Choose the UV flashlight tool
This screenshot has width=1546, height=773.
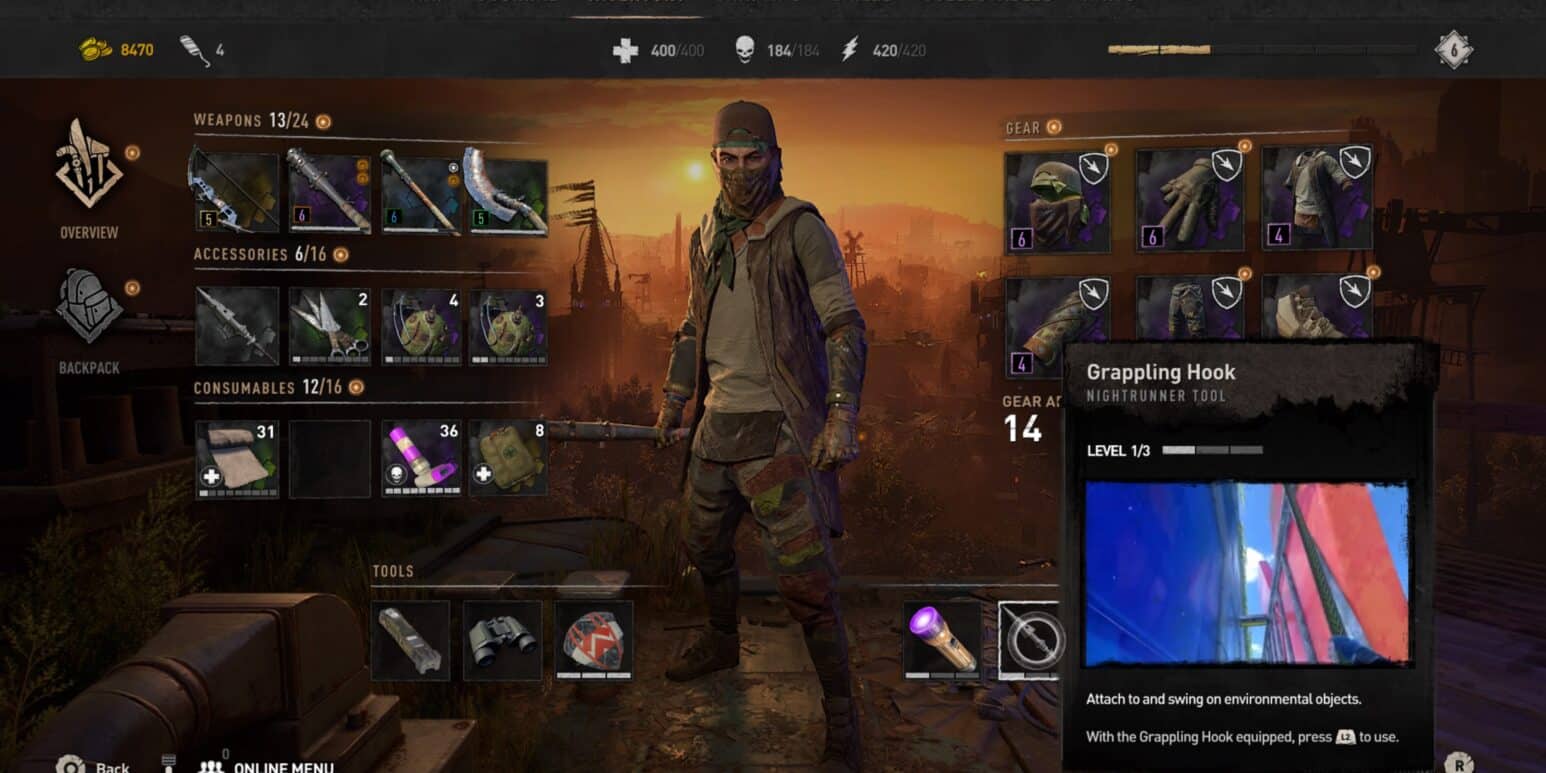[x=942, y=640]
